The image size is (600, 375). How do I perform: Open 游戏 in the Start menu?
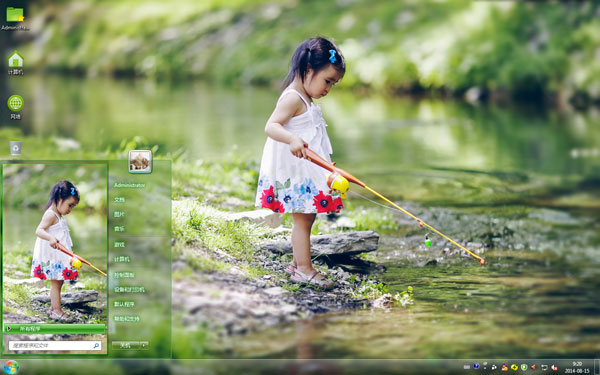coord(119,244)
